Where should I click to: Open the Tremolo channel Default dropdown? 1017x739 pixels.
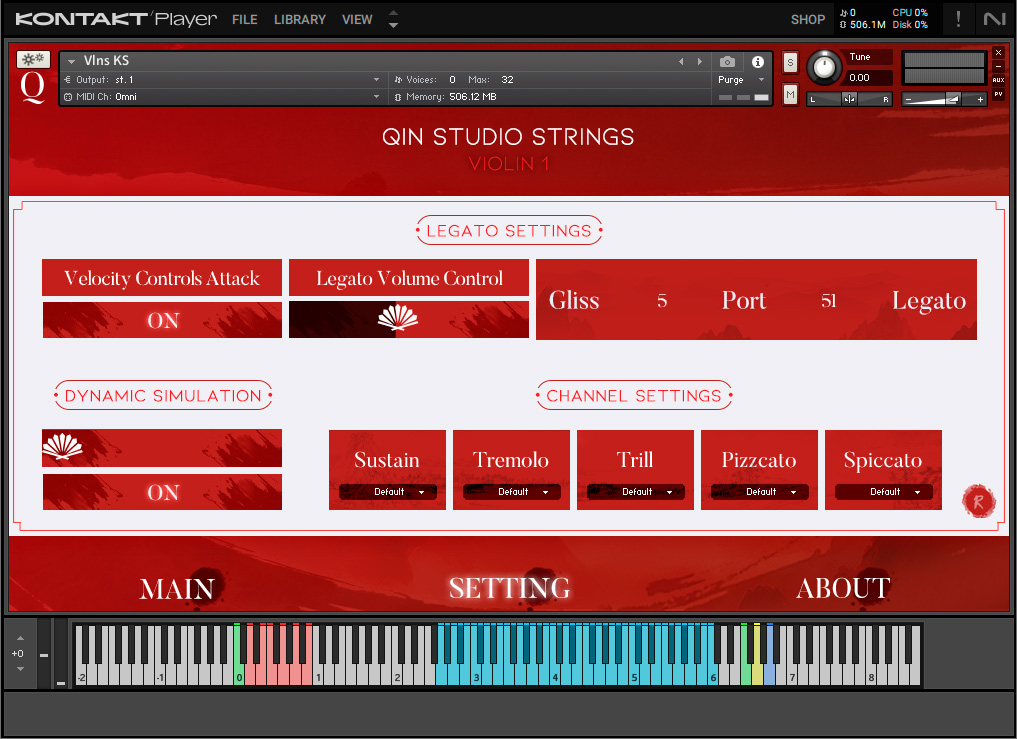(x=511, y=492)
